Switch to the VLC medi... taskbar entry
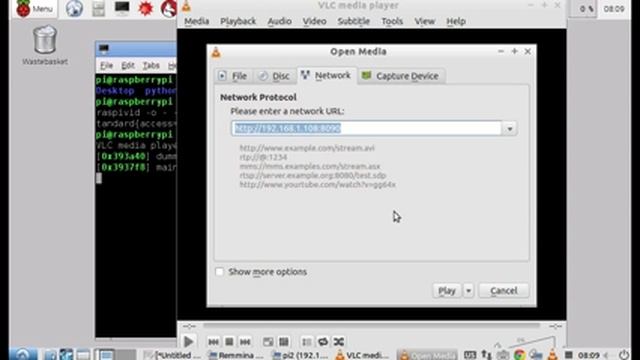 click(x=362, y=355)
